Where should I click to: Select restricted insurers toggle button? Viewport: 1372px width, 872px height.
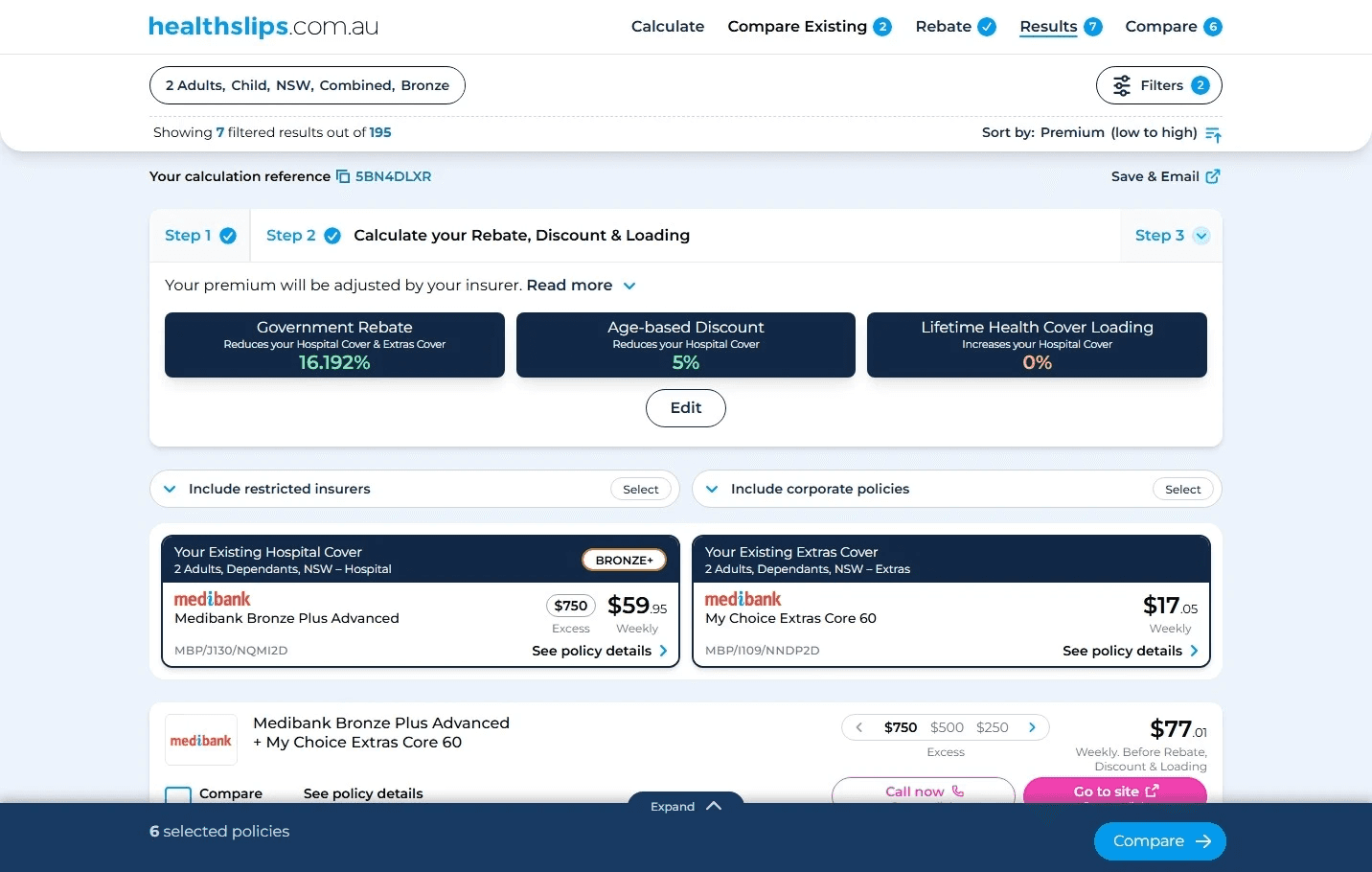click(x=641, y=489)
